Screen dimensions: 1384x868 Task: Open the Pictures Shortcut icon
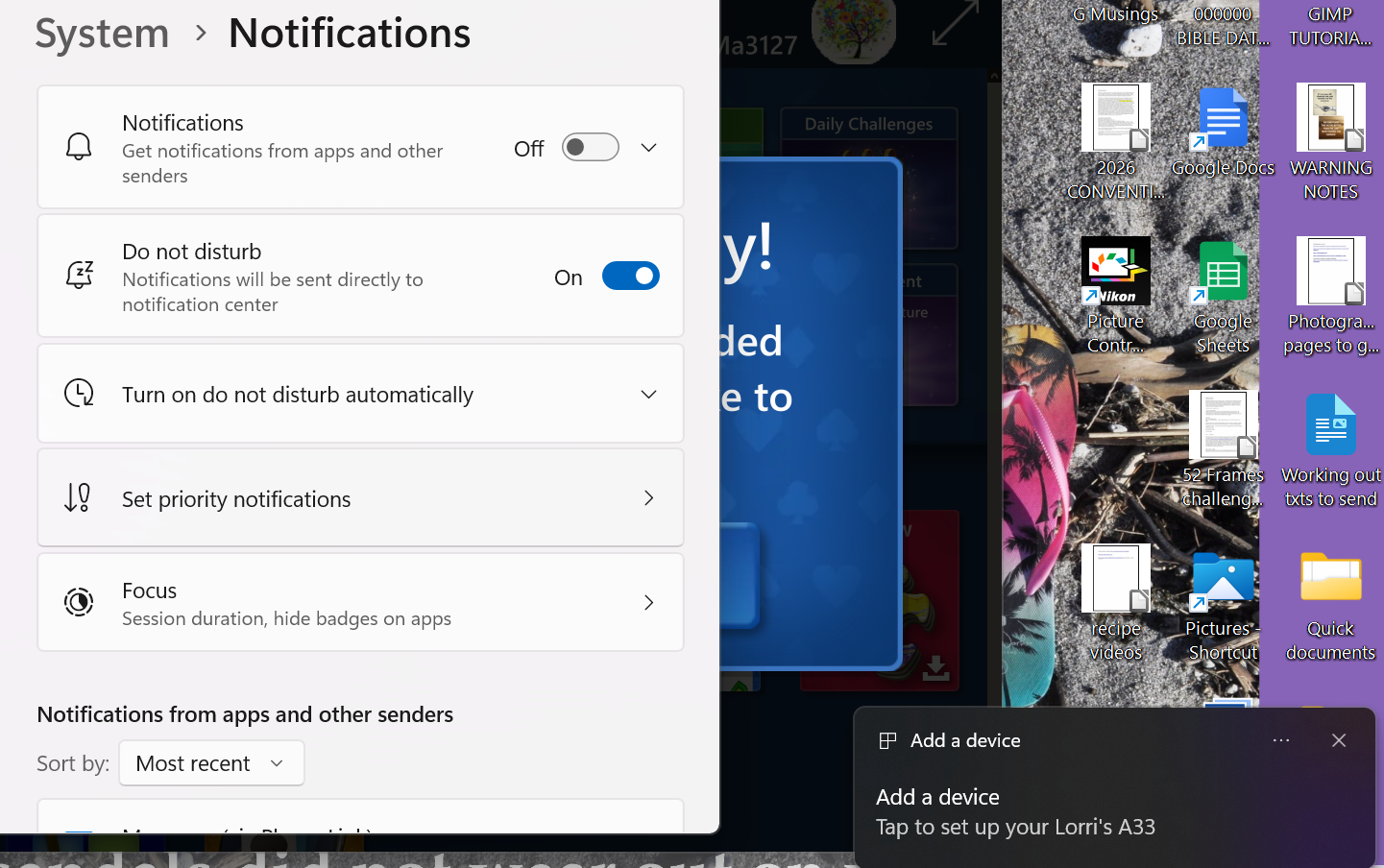point(1222,577)
